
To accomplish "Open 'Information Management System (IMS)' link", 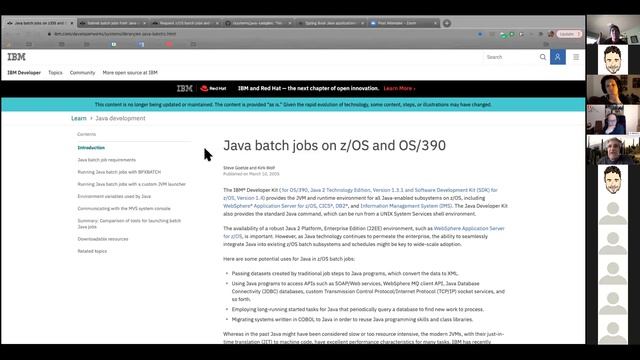I will click(406, 206).
